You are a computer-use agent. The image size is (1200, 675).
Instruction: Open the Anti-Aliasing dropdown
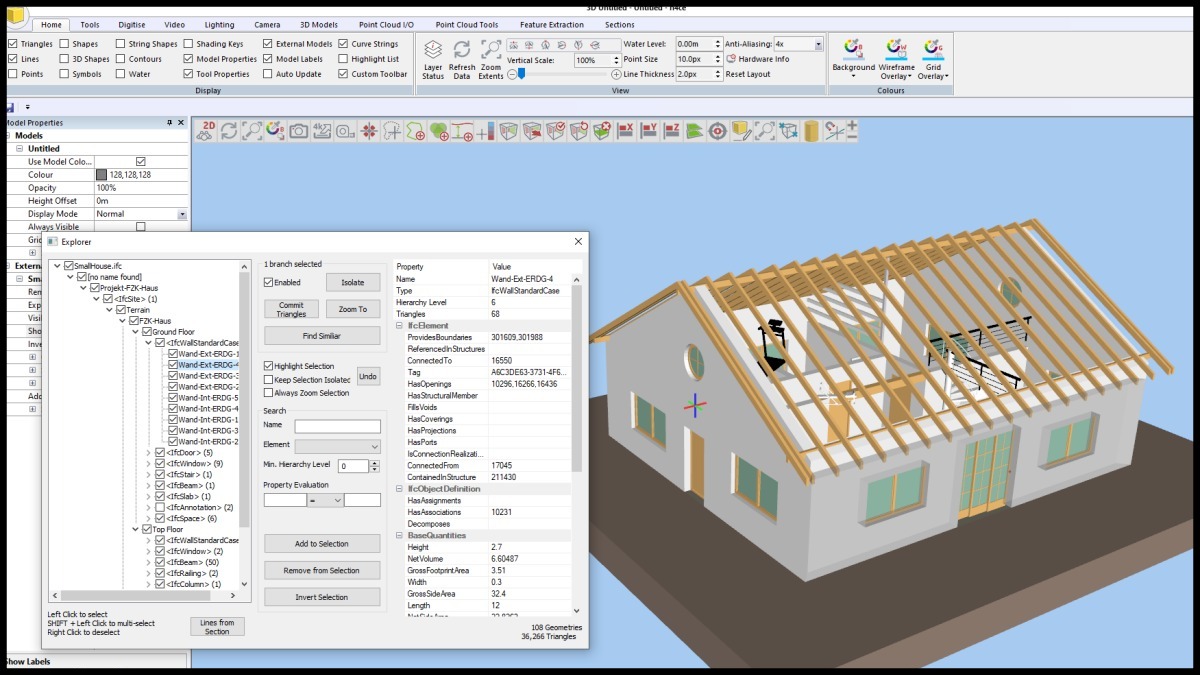[x=818, y=44]
